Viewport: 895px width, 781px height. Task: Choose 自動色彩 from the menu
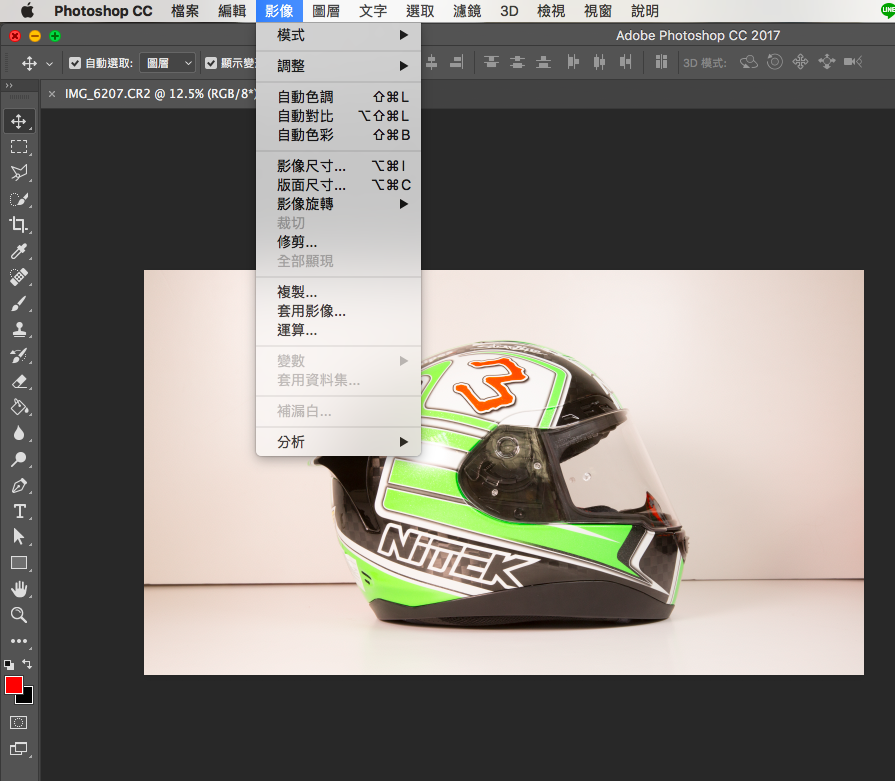click(x=338, y=135)
